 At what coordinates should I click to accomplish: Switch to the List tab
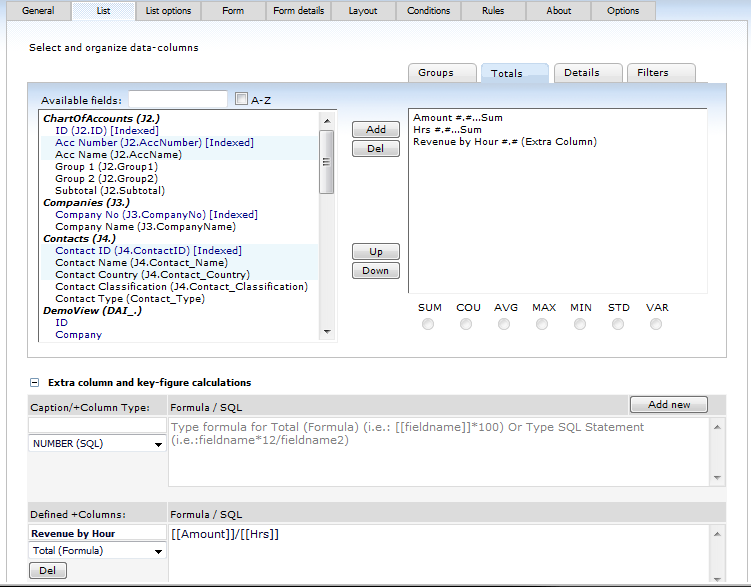click(x=103, y=11)
